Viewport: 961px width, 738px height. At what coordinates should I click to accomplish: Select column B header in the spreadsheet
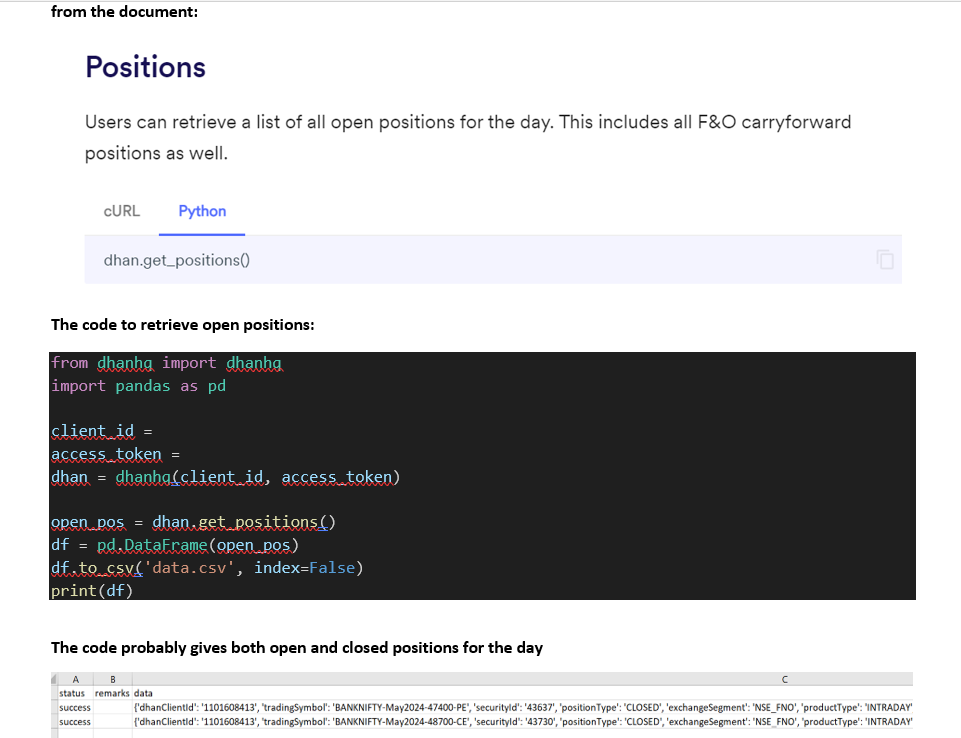click(x=113, y=679)
